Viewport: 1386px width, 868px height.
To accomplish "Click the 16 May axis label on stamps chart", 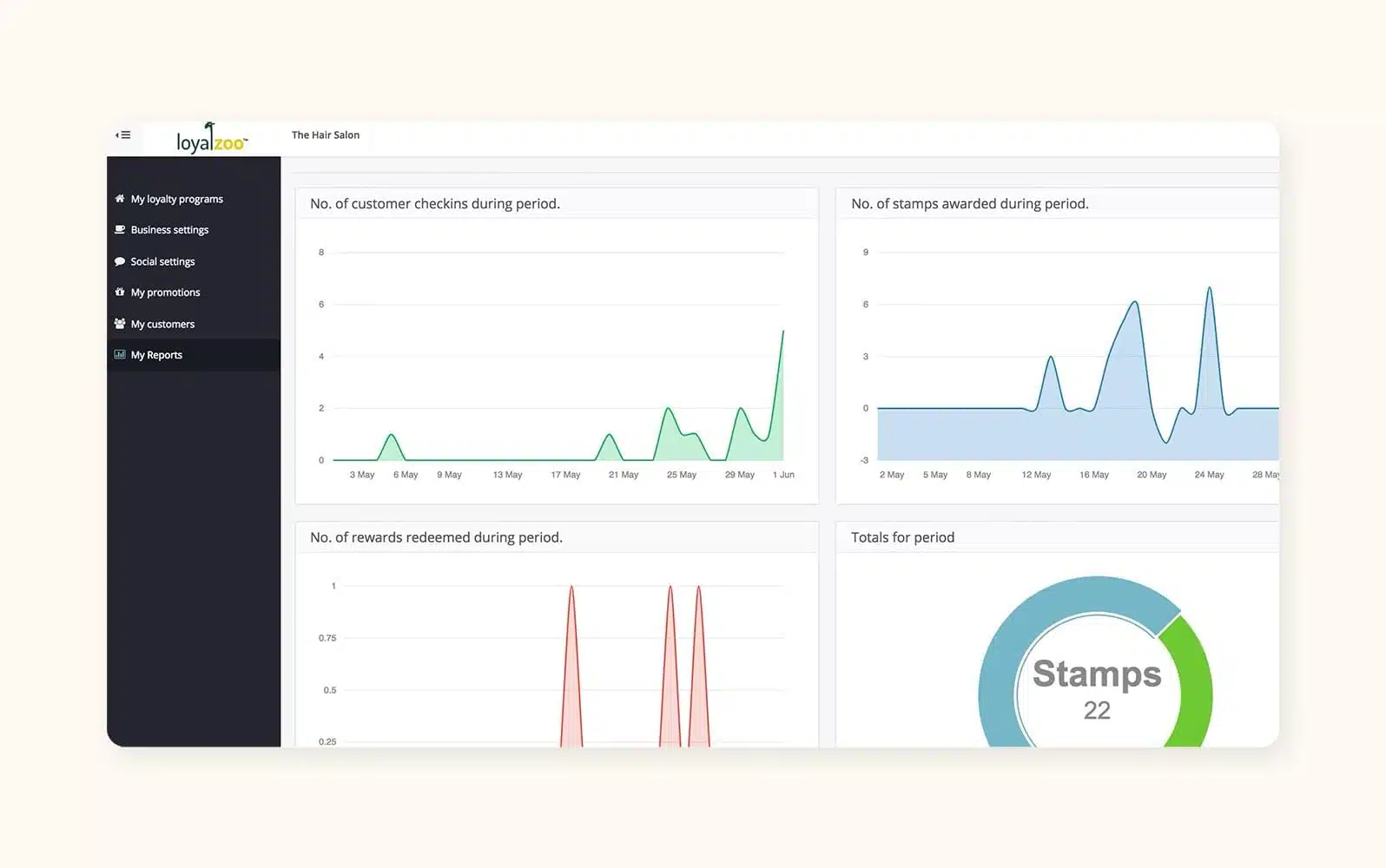I will (x=1094, y=475).
